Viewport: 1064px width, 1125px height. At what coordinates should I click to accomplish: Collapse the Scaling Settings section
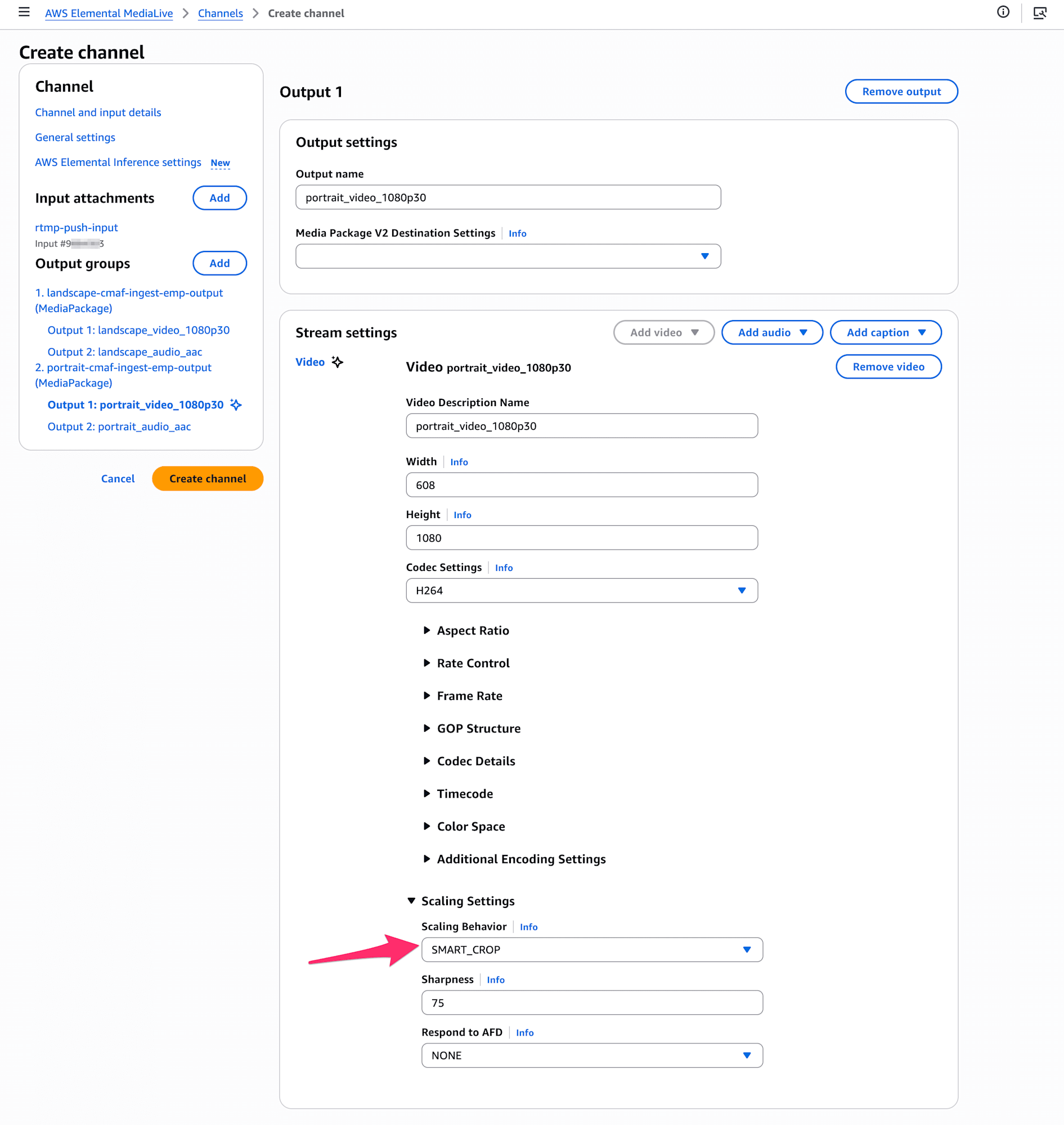click(468, 901)
